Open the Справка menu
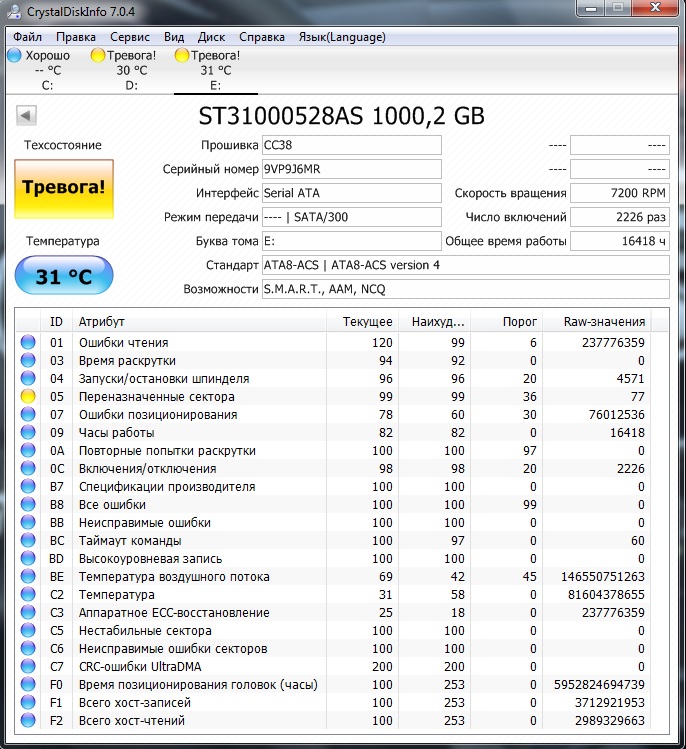Image resolution: width=686 pixels, height=749 pixels. (x=262, y=37)
